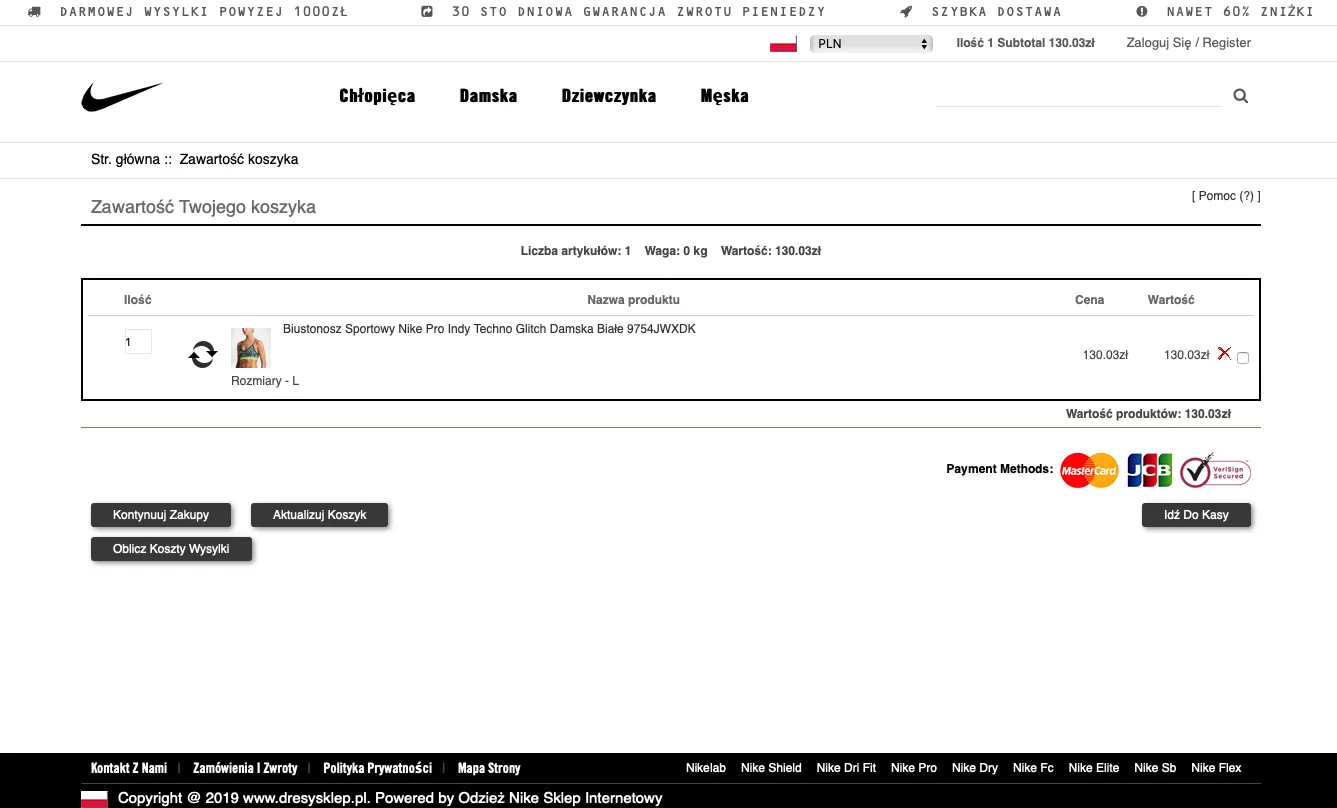Click the Zaloguj Się link

pyautogui.click(x=1159, y=43)
